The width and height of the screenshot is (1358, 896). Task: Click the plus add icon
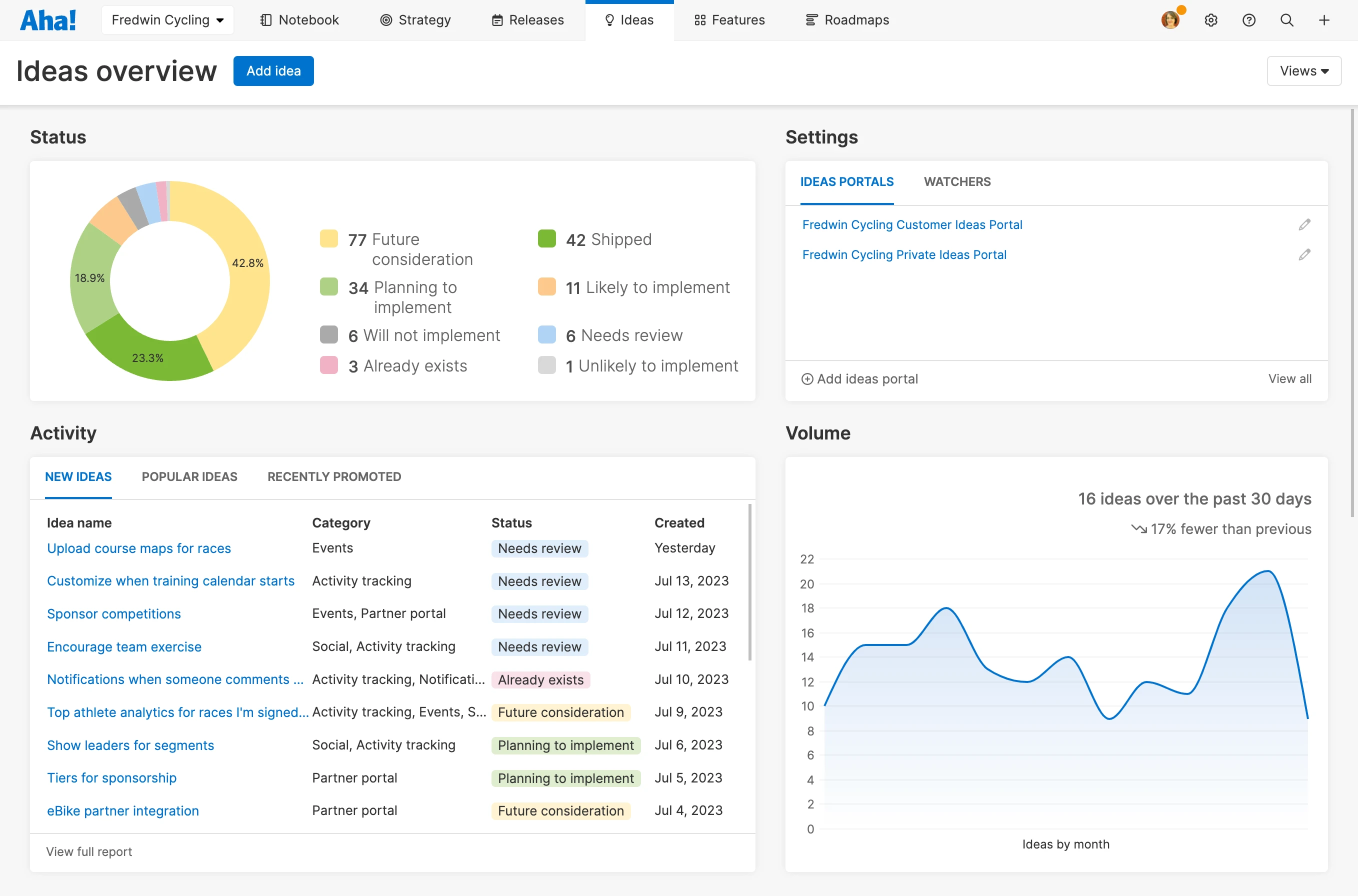coord(1323,20)
